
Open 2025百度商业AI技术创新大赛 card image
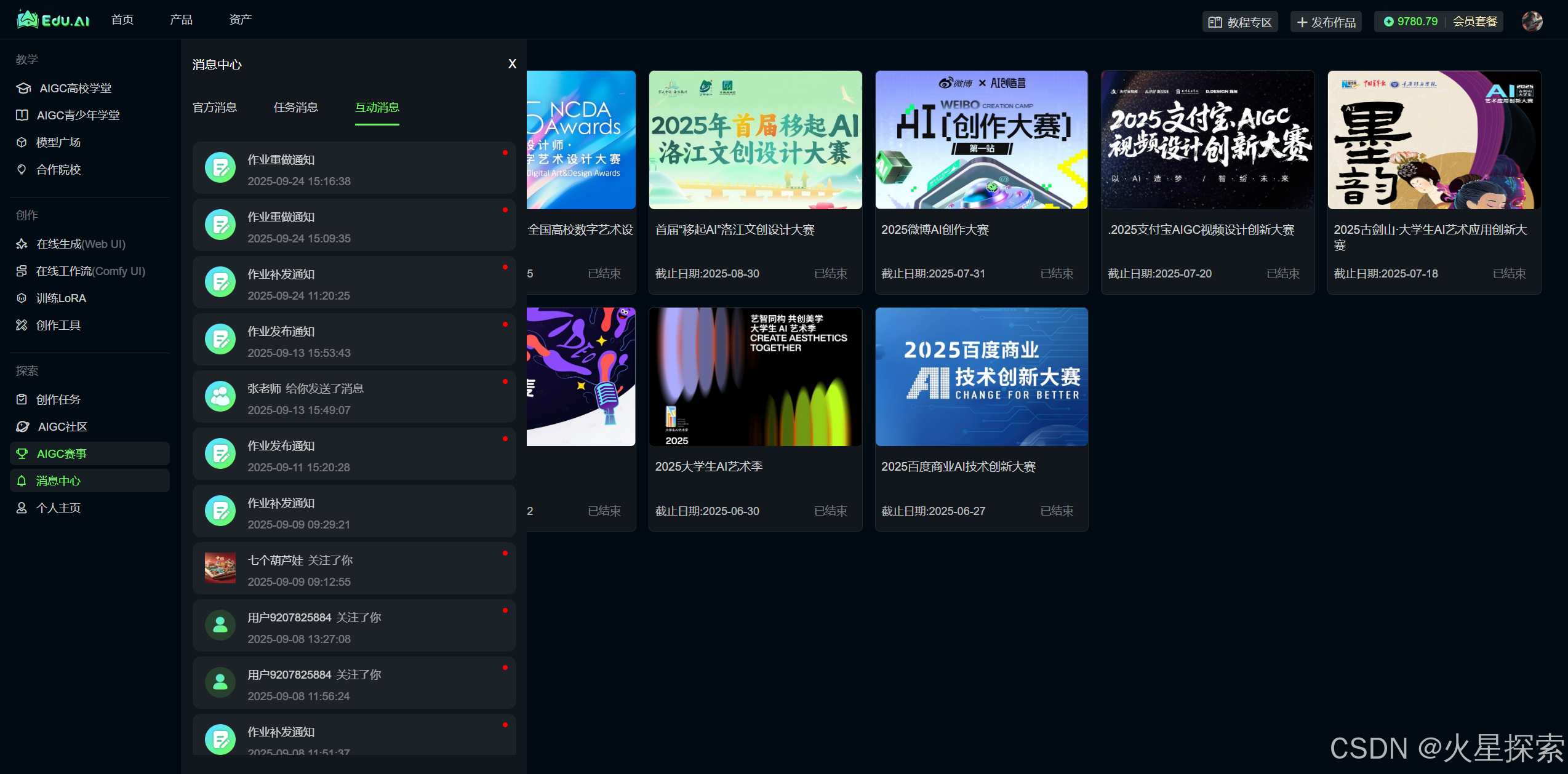(x=981, y=377)
